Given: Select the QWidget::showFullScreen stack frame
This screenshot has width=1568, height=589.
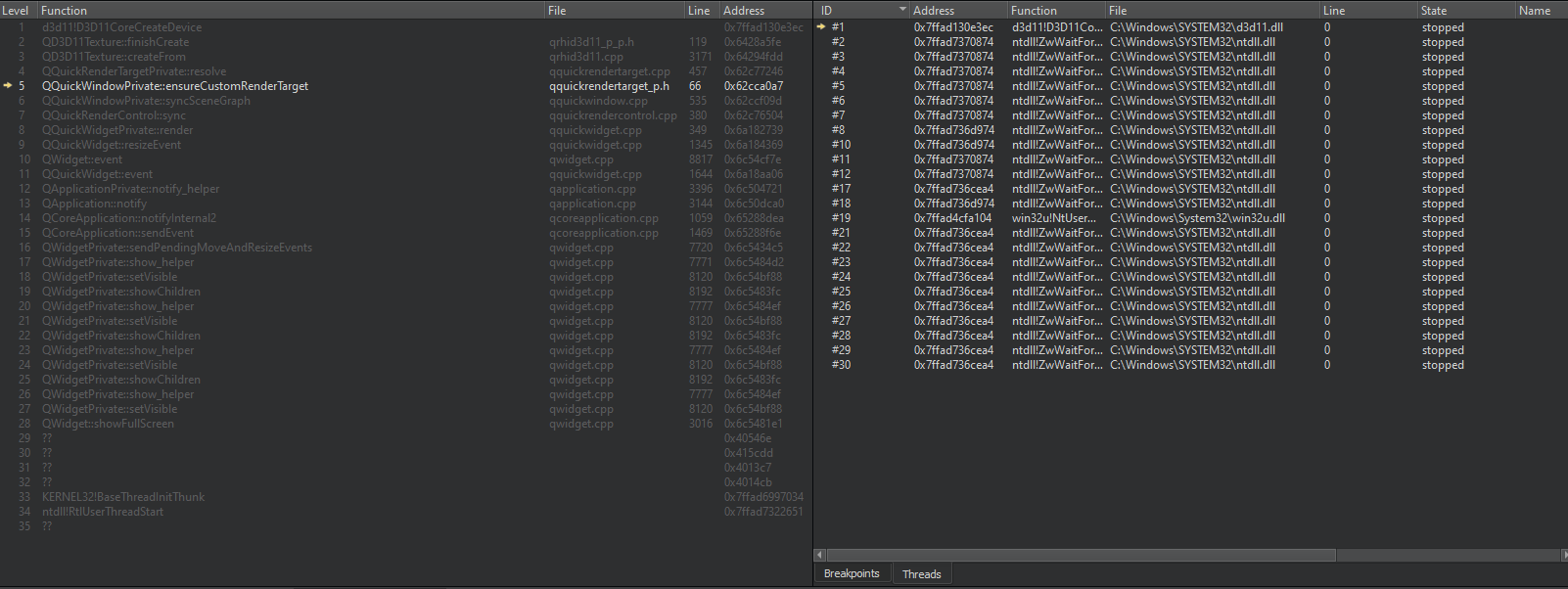Looking at the screenshot, I should click(x=108, y=424).
